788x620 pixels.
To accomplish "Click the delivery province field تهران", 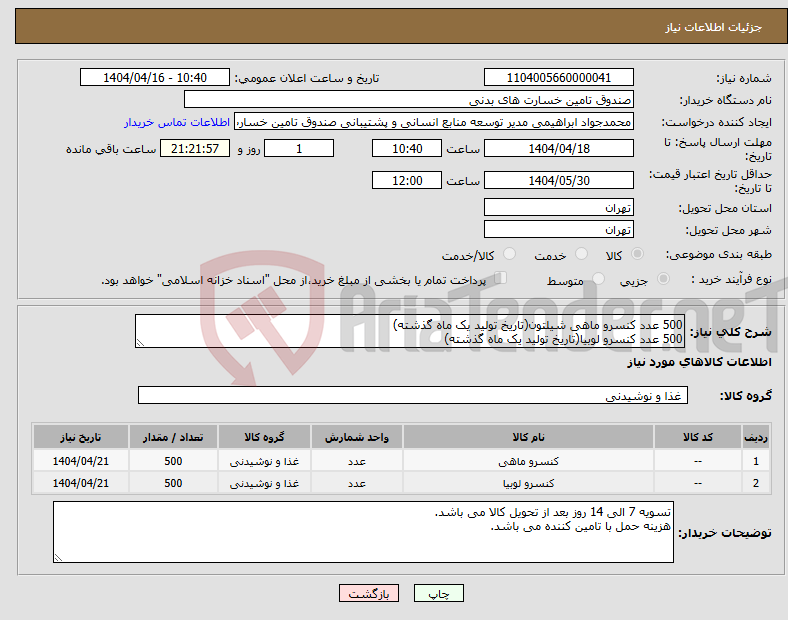I will [558, 207].
